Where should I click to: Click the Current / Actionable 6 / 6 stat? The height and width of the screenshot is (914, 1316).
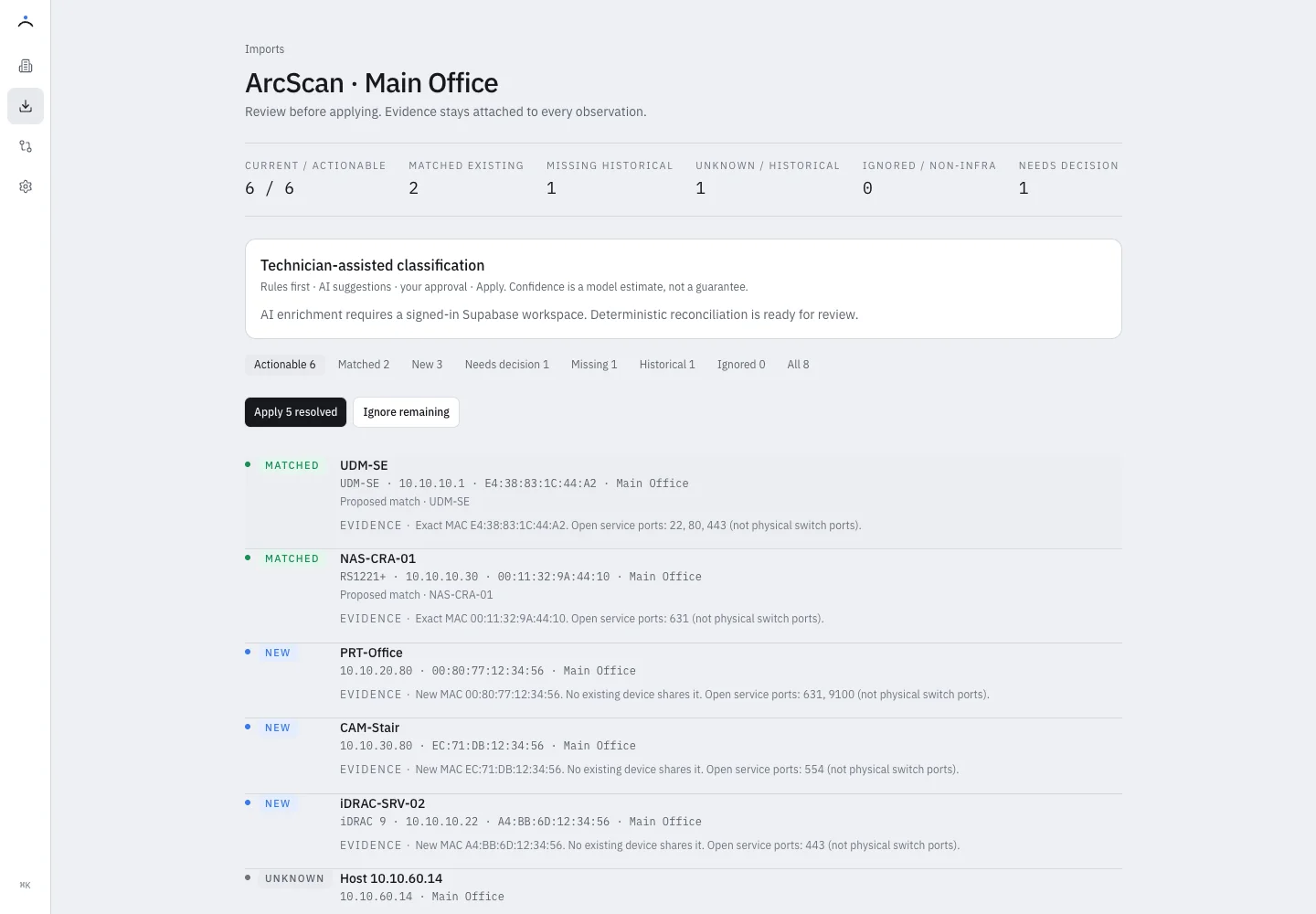(315, 178)
